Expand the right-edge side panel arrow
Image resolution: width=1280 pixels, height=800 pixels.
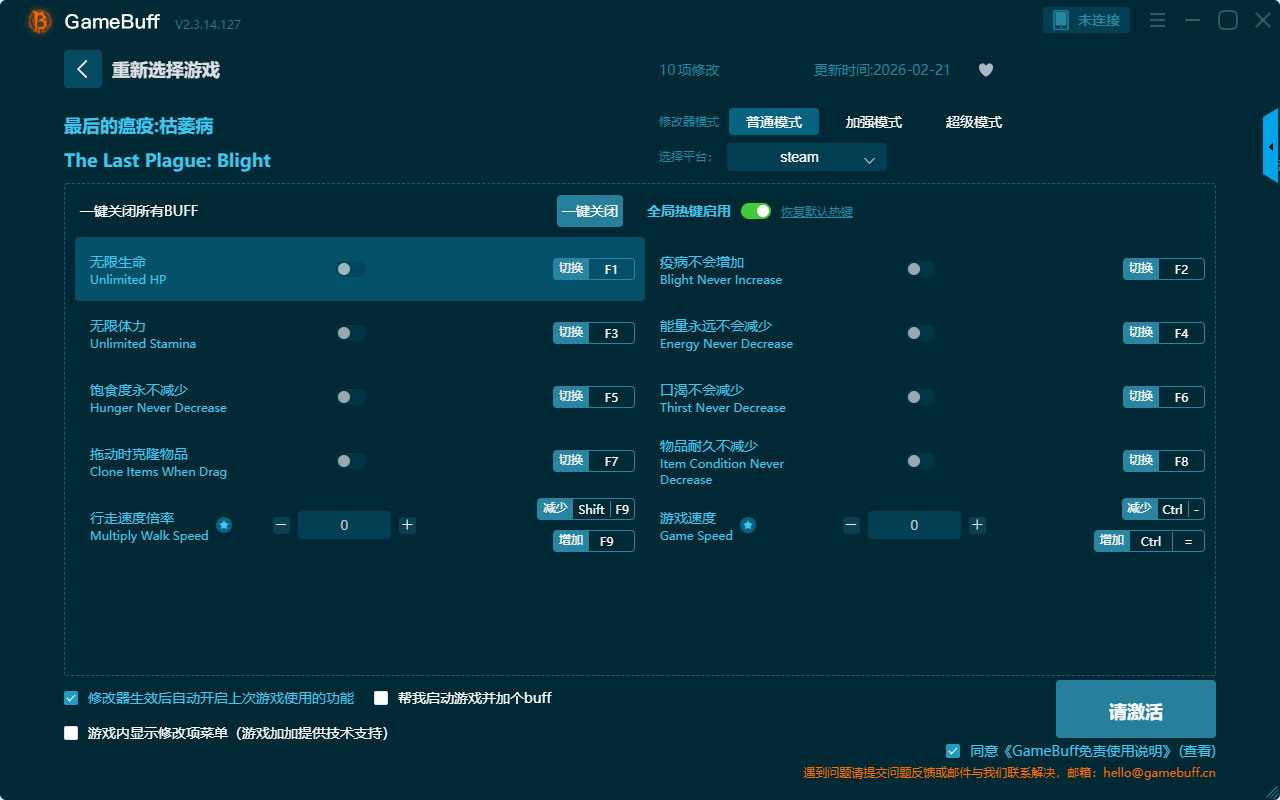[x=1271, y=147]
